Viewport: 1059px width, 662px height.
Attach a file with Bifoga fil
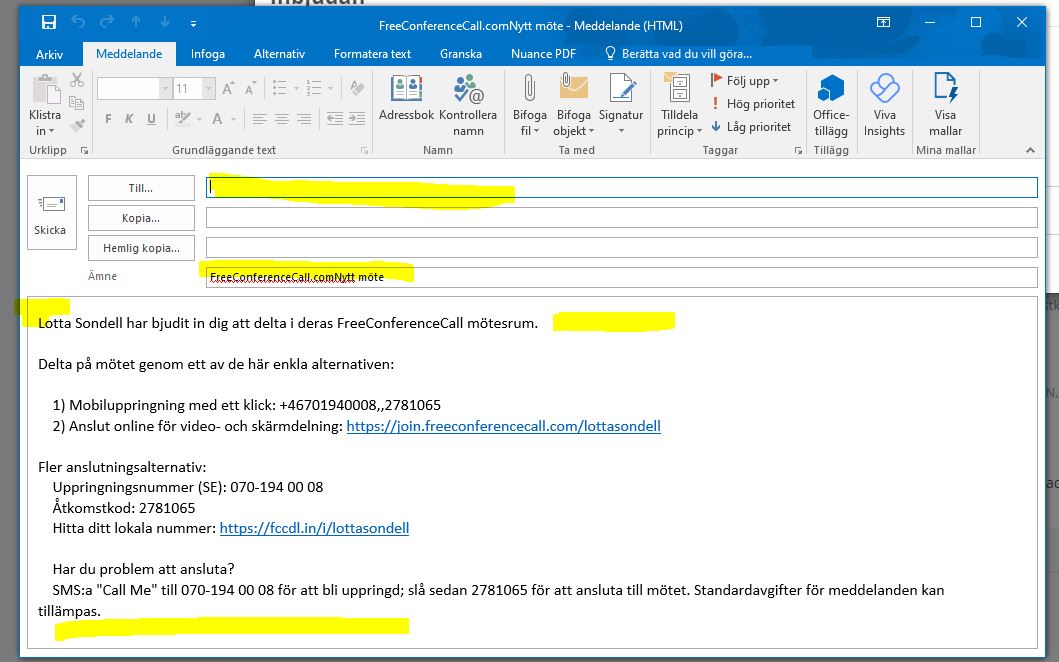click(x=530, y=105)
